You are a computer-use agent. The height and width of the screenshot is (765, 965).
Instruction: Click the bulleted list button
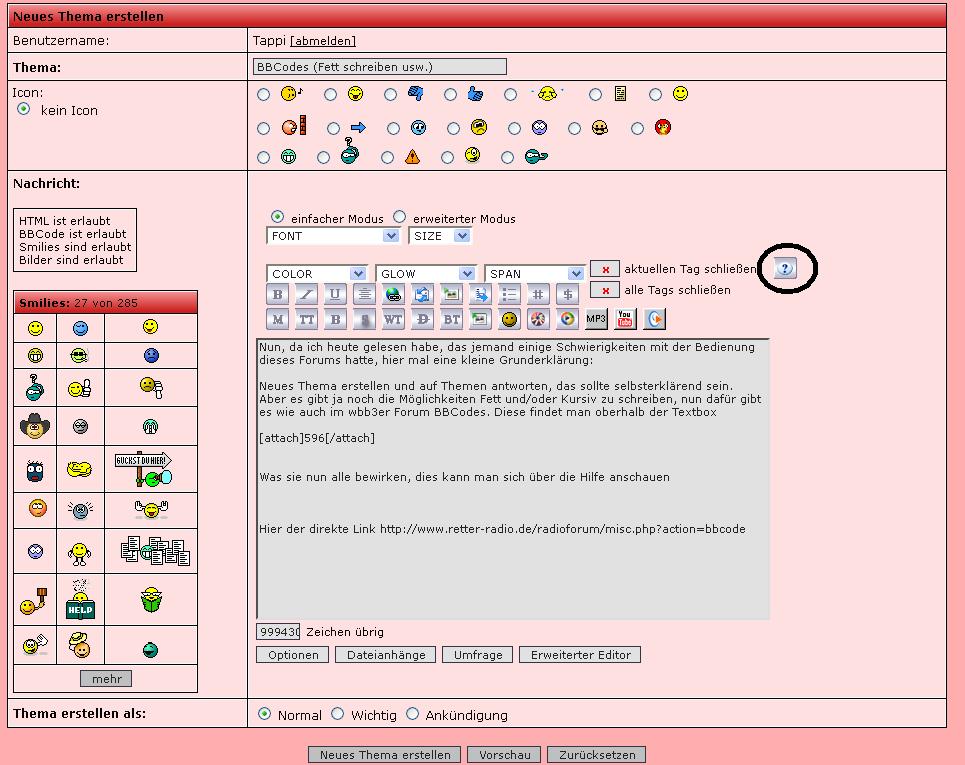click(x=509, y=294)
